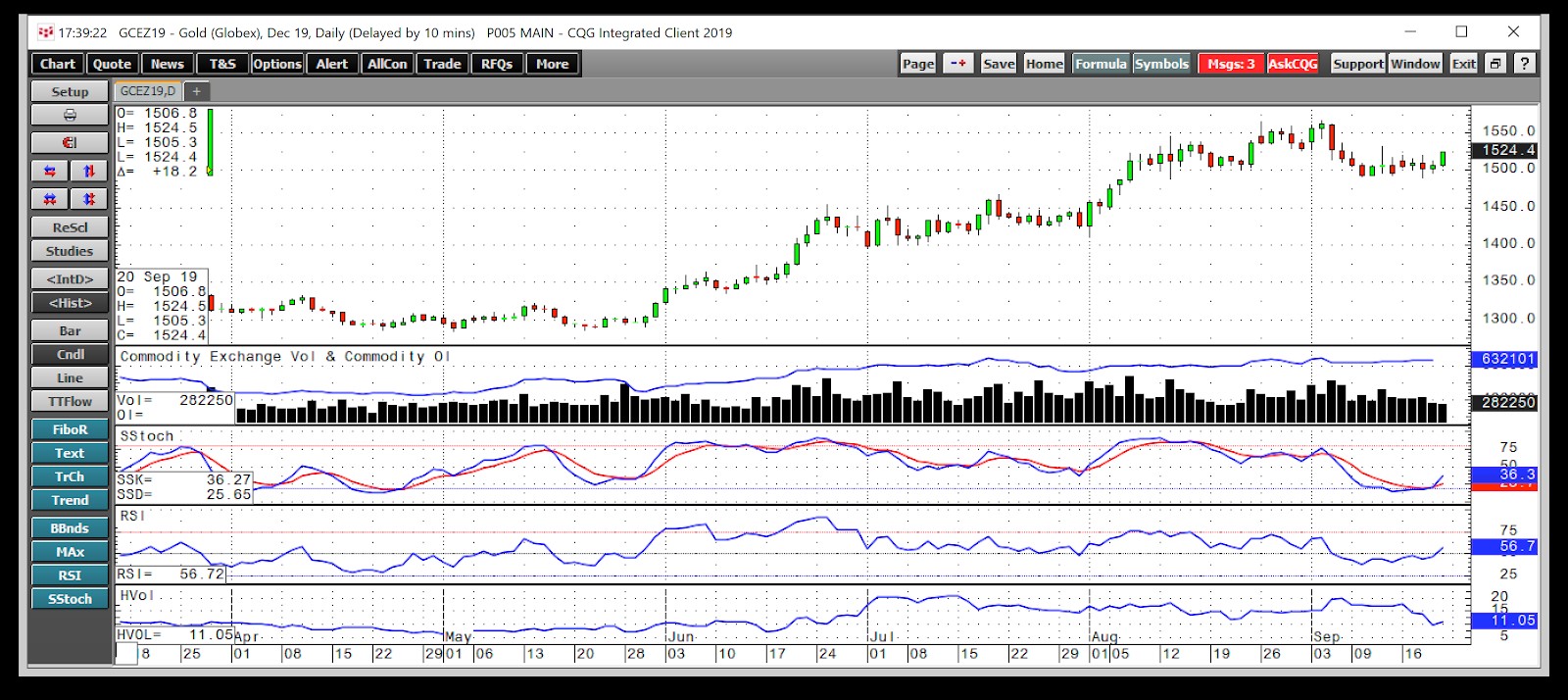Click the cascade windows icon beside Exit

(x=1495, y=64)
